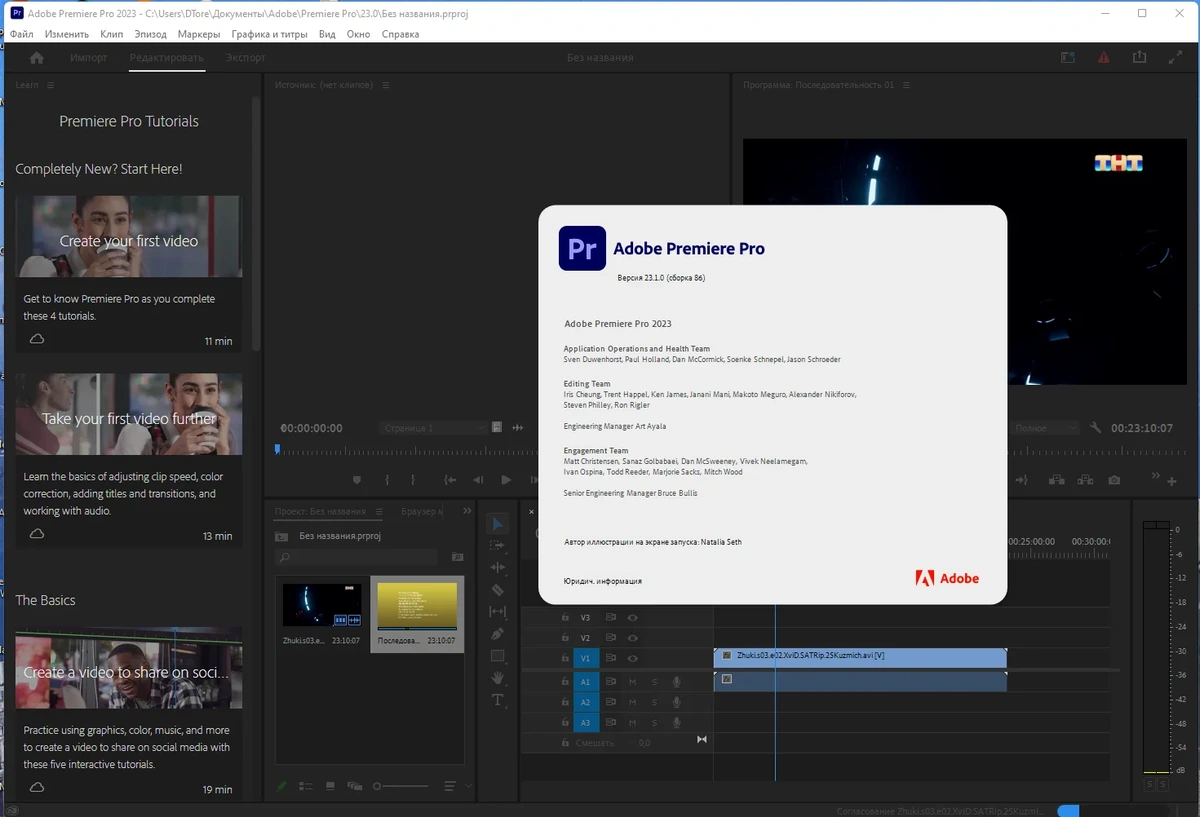Select the Zhuki.s03.e02 clip on V1 timeline

(860, 656)
